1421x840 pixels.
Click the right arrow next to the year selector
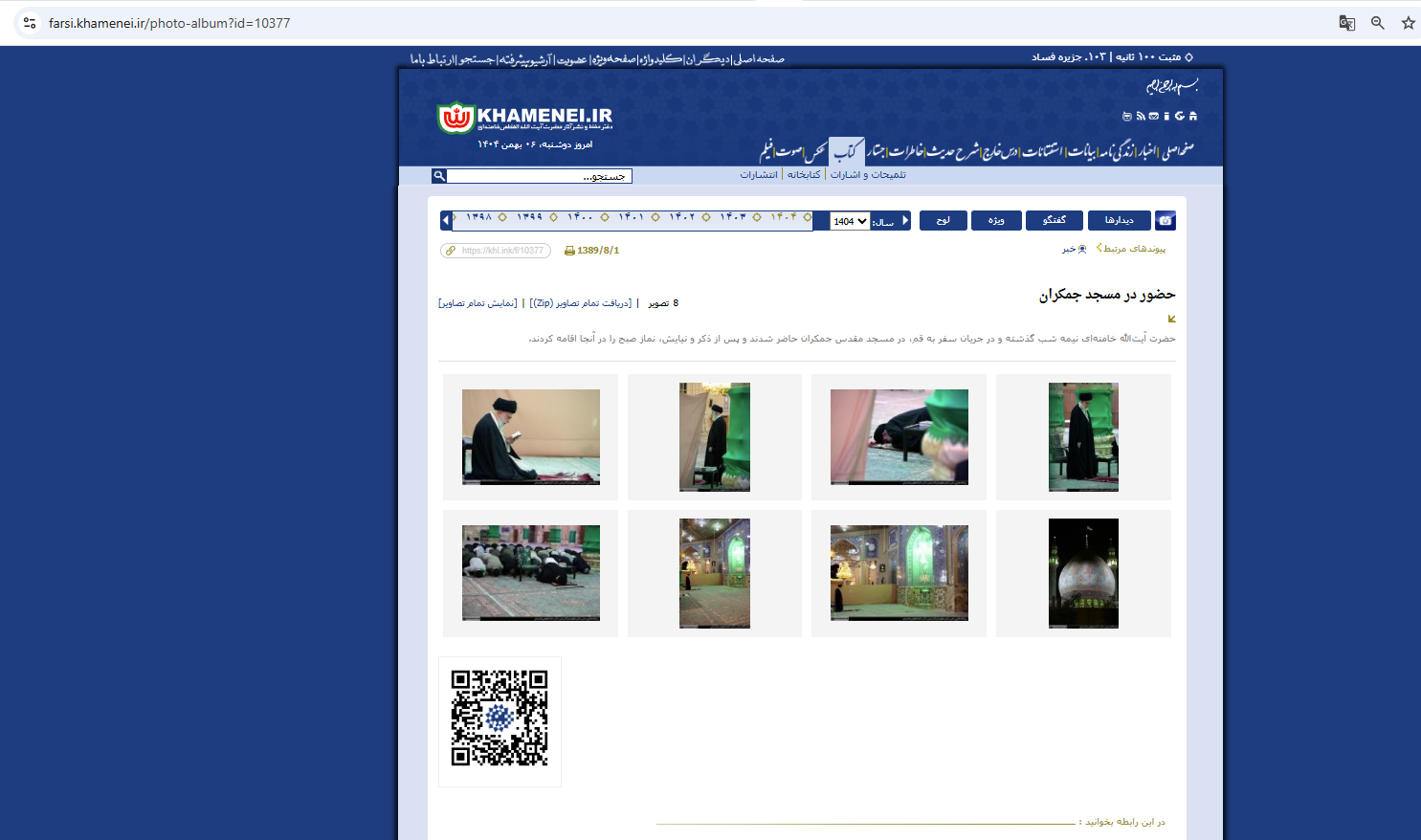click(905, 221)
